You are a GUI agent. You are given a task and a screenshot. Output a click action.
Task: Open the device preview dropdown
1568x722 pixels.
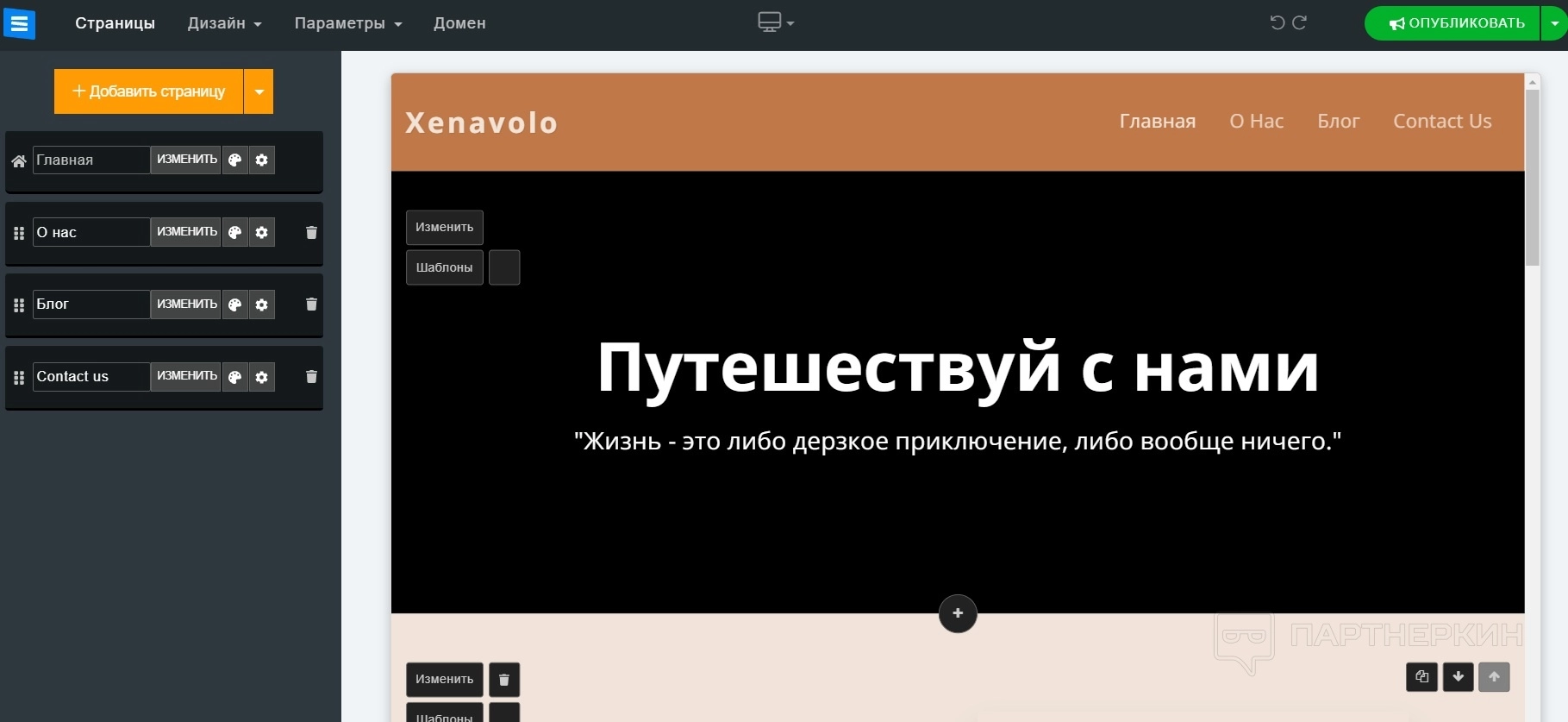[x=775, y=22]
